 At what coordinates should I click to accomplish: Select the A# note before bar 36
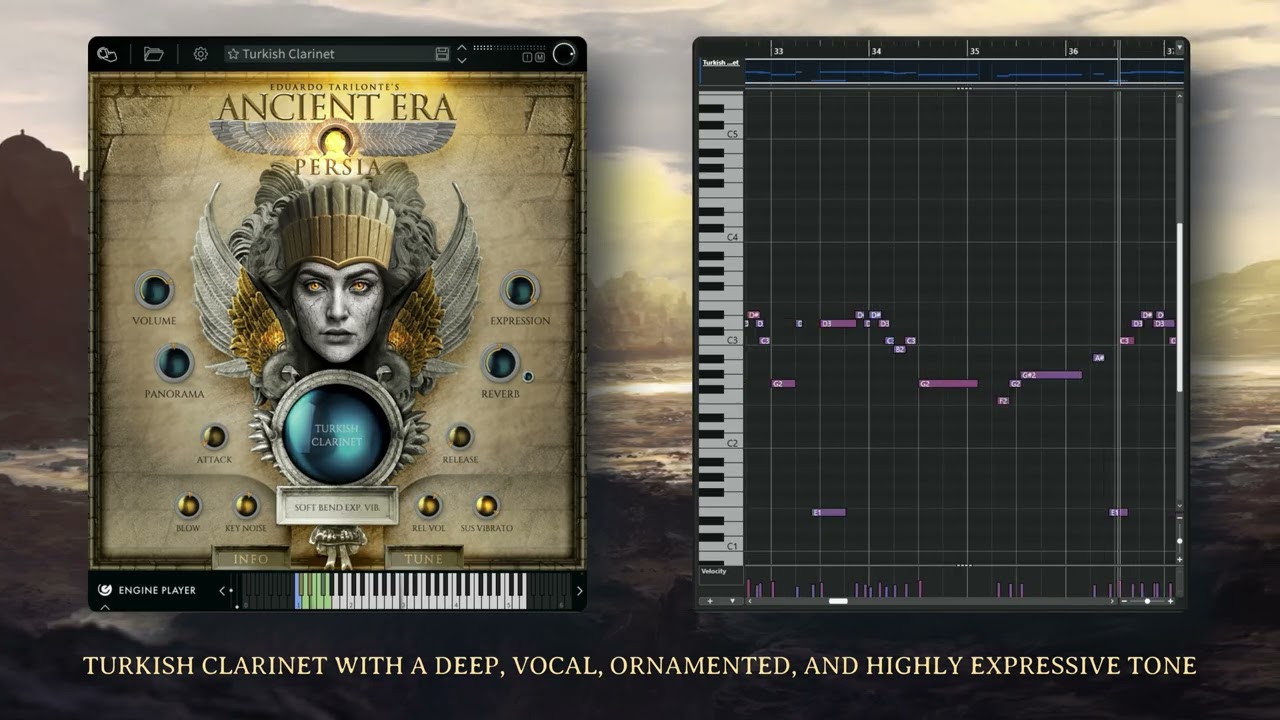tap(1099, 358)
